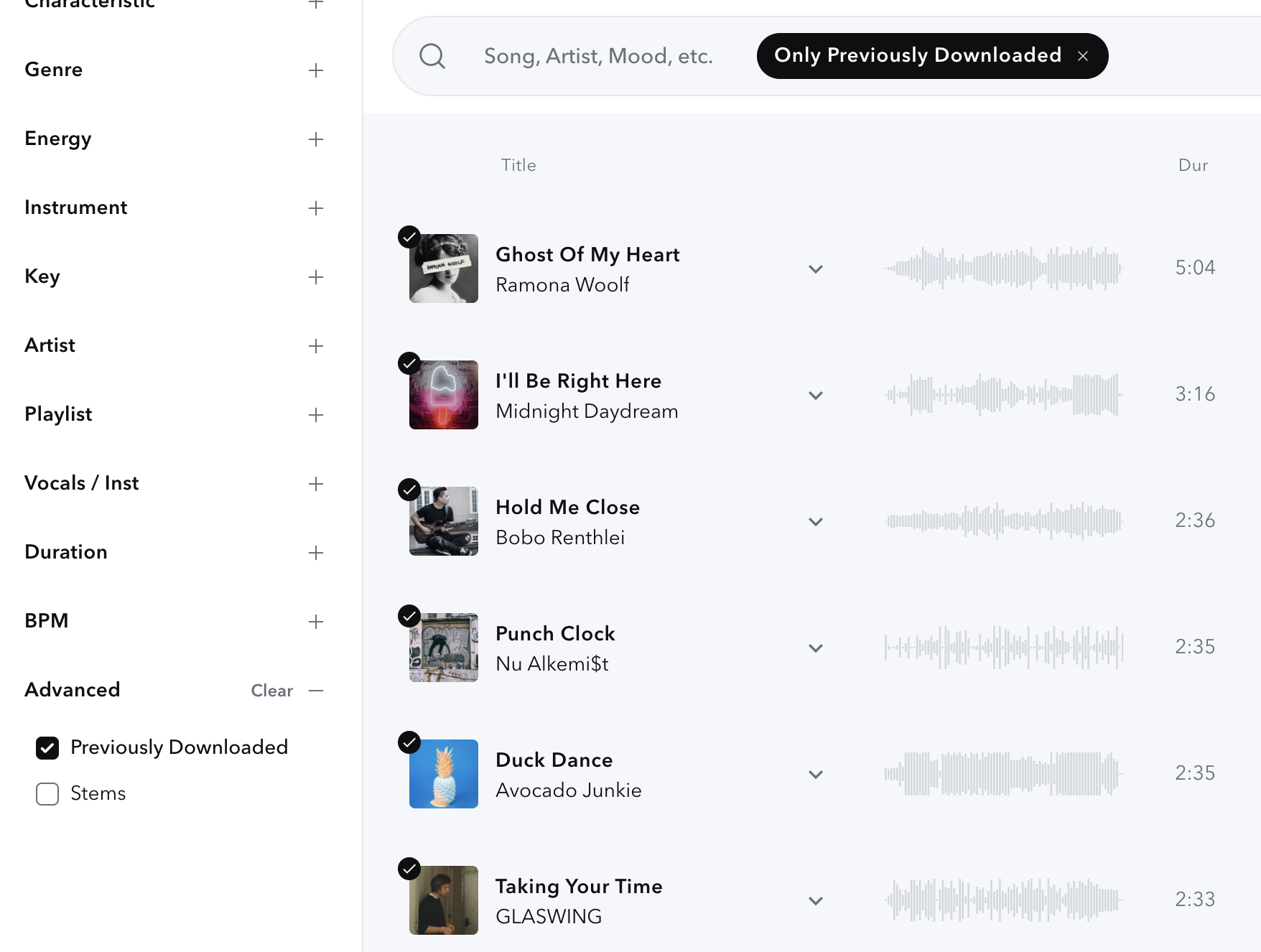Expand details chevron for Punch Clock
The height and width of the screenshot is (952, 1261).
[816, 648]
